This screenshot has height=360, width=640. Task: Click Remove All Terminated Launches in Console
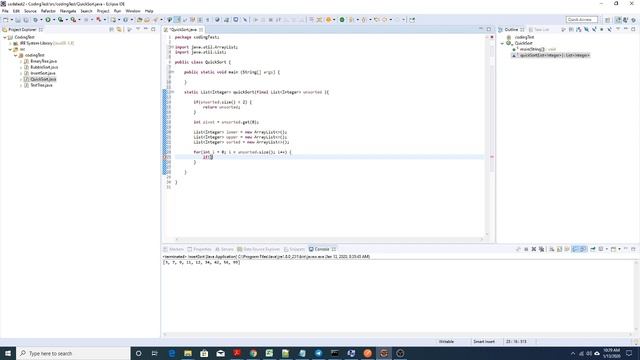pos(542,249)
